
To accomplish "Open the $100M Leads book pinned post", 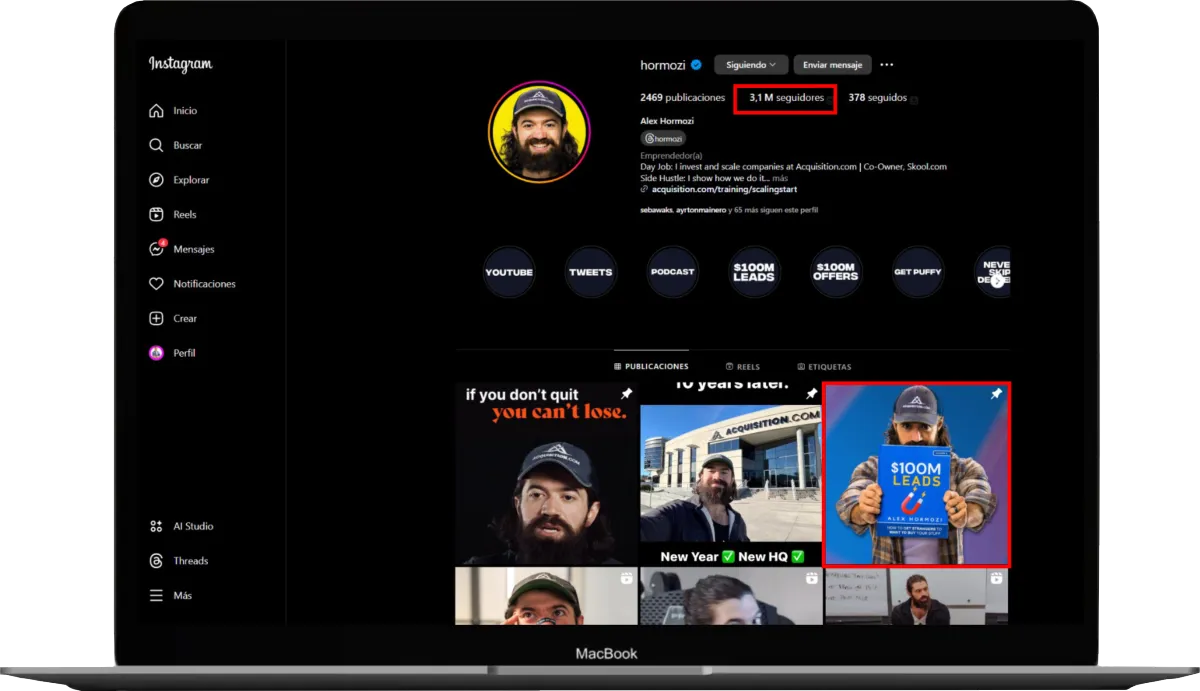I will [x=916, y=474].
